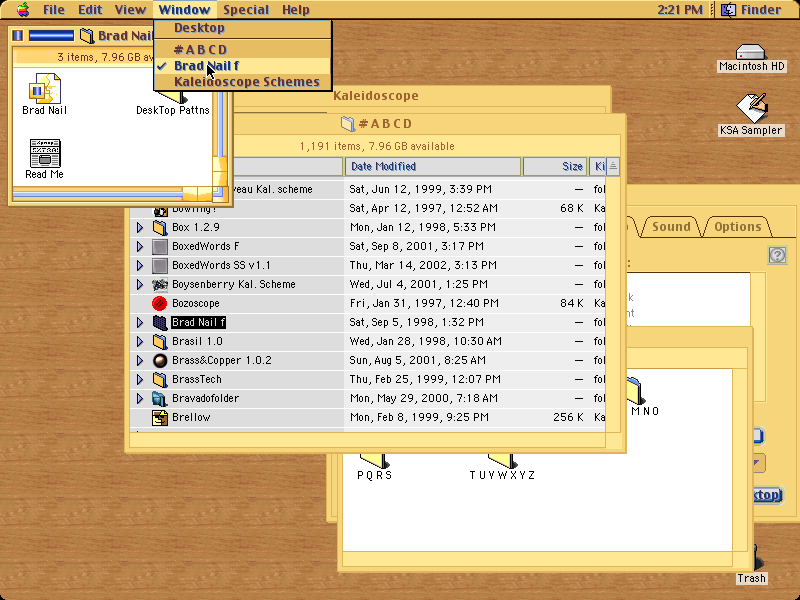Viewport: 800px width, 600px height.
Task: Click the red Bozoscope scheme icon
Action: click(160, 304)
